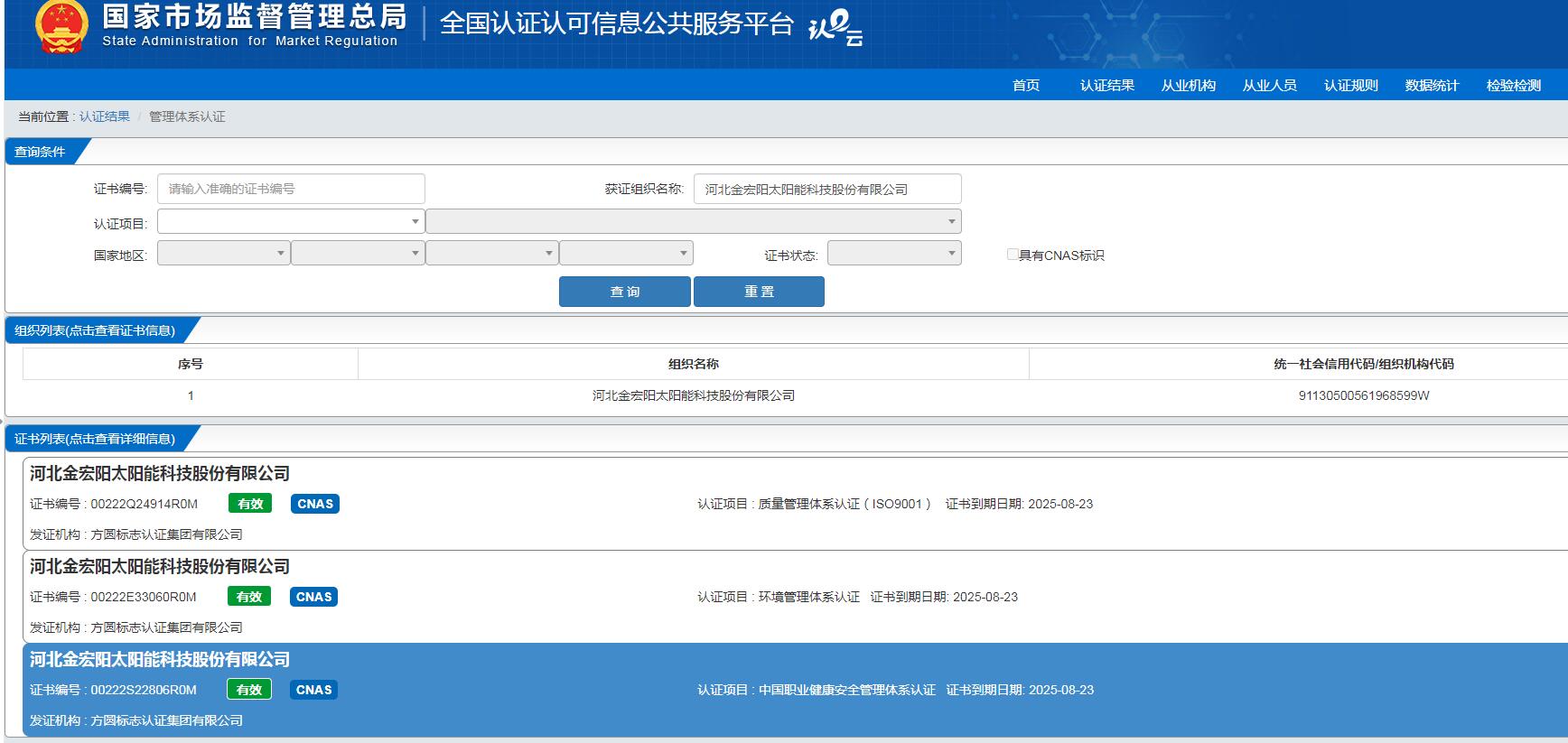Image resolution: width=1568 pixels, height=743 pixels.
Task: Click company name title of the ISO9001 certificate
Action: pos(160,473)
